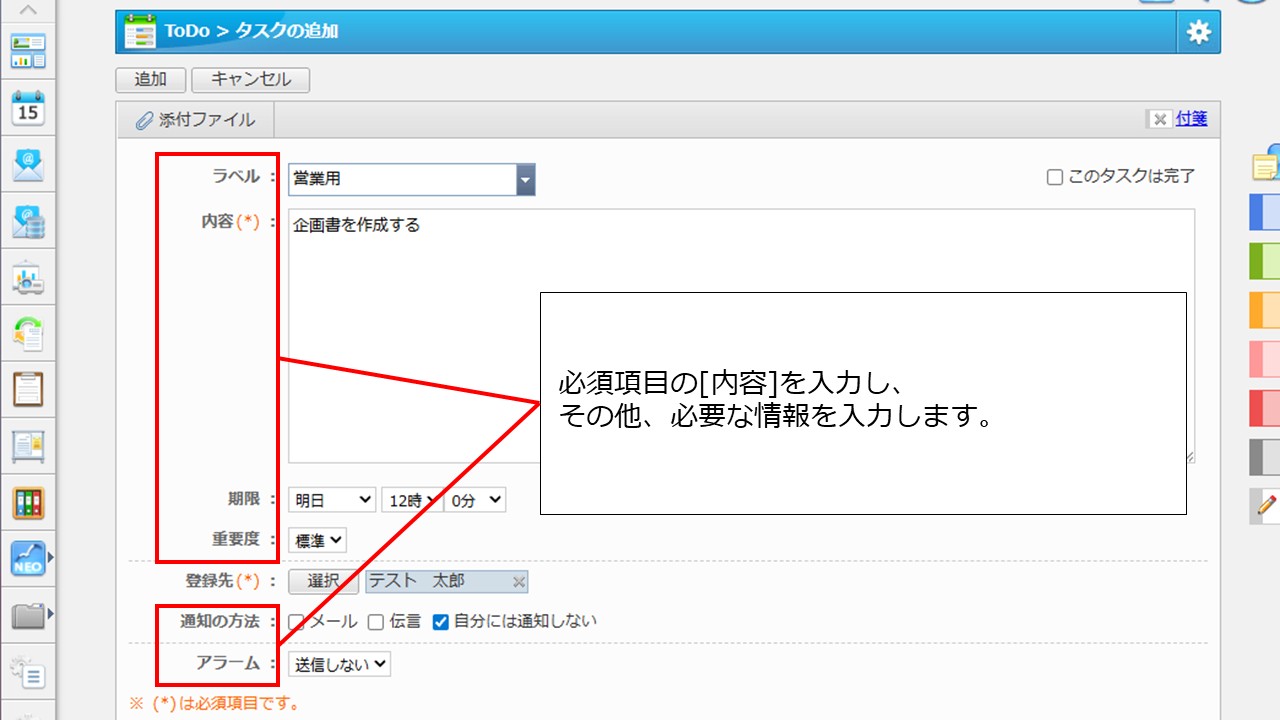Pick the blue sticky note color

coord(1266,212)
